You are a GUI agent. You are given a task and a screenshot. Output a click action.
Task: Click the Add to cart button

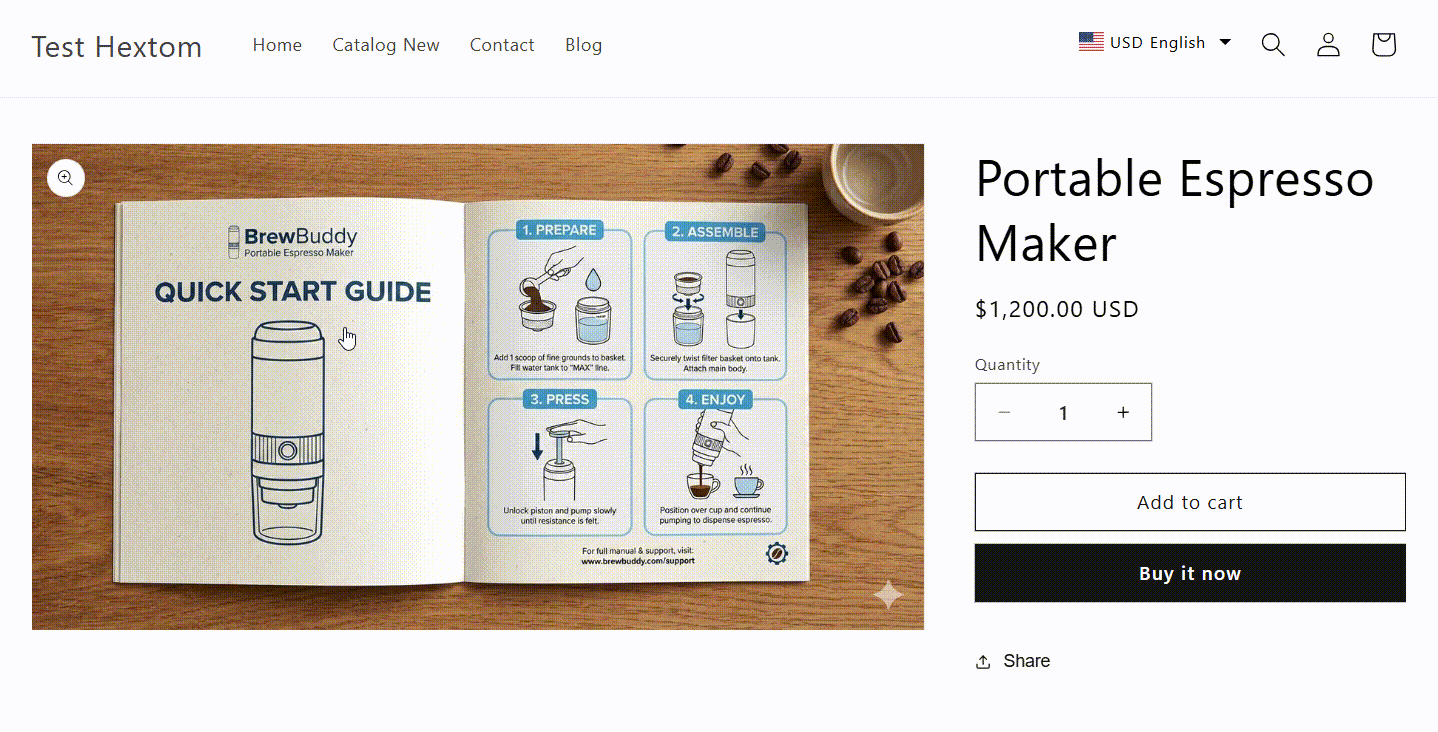[x=1190, y=502]
